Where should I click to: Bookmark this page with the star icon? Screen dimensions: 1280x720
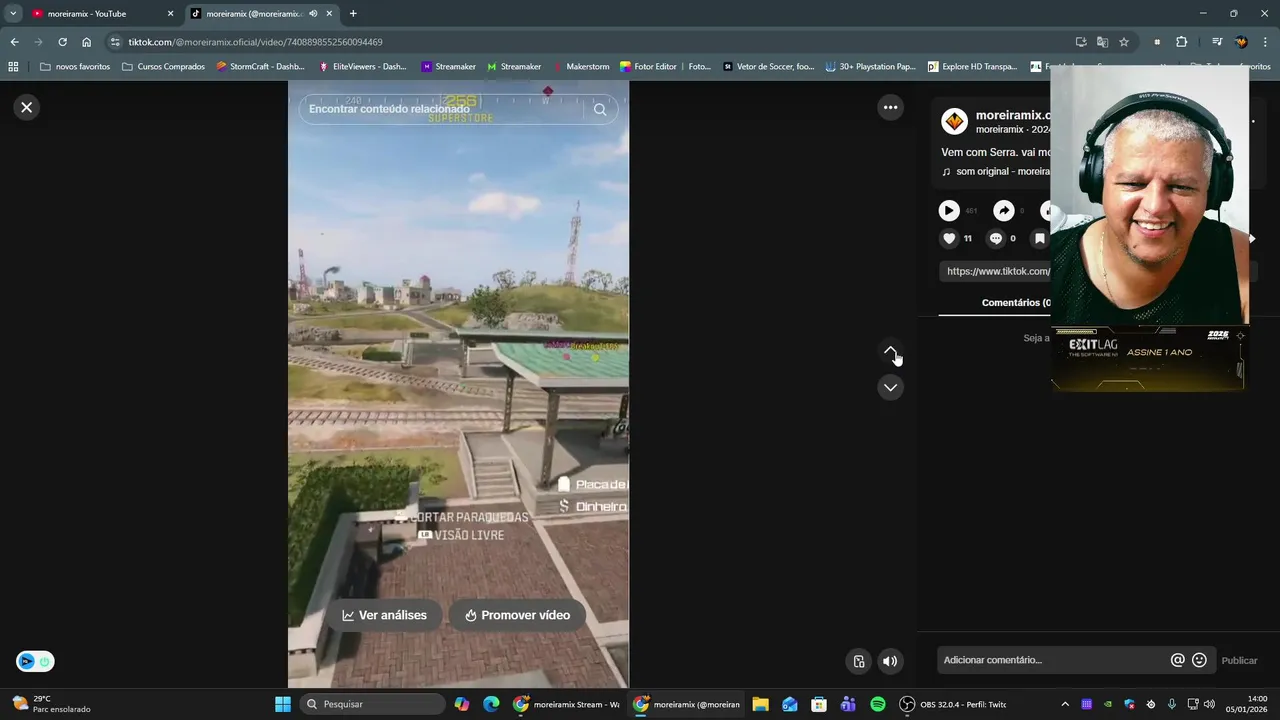(x=1124, y=42)
